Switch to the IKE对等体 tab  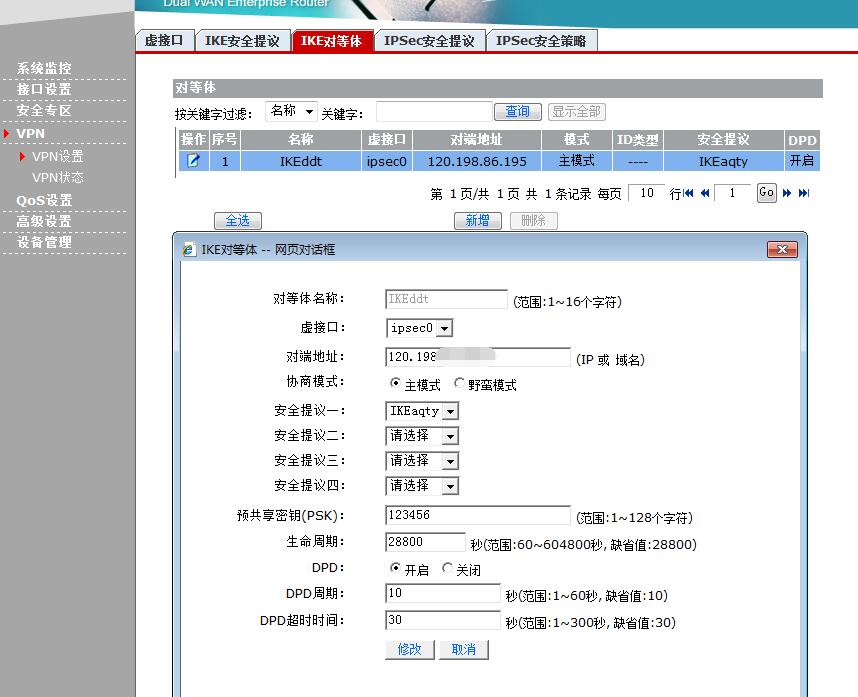point(332,40)
